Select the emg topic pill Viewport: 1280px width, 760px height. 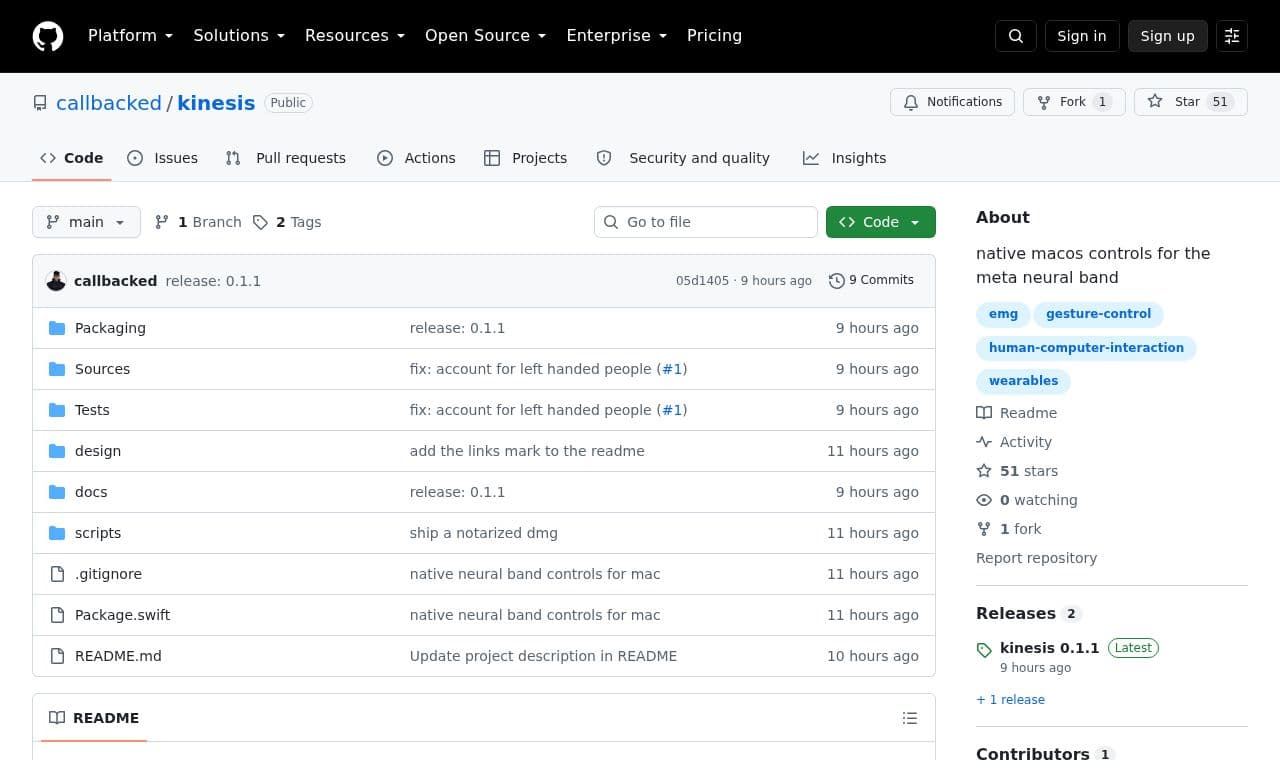pyautogui.click(x=1003, y=314)
